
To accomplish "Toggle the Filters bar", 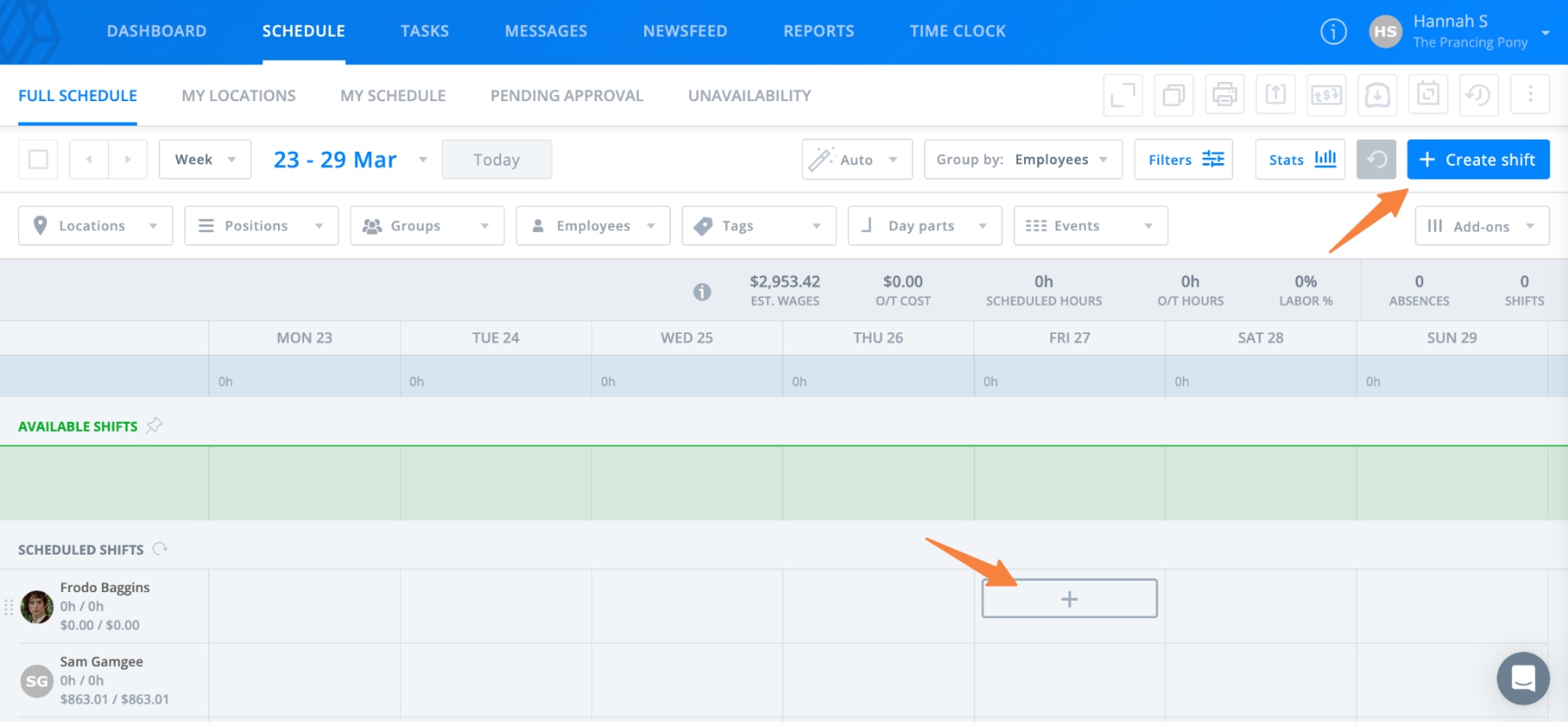I will (1184, 160).
